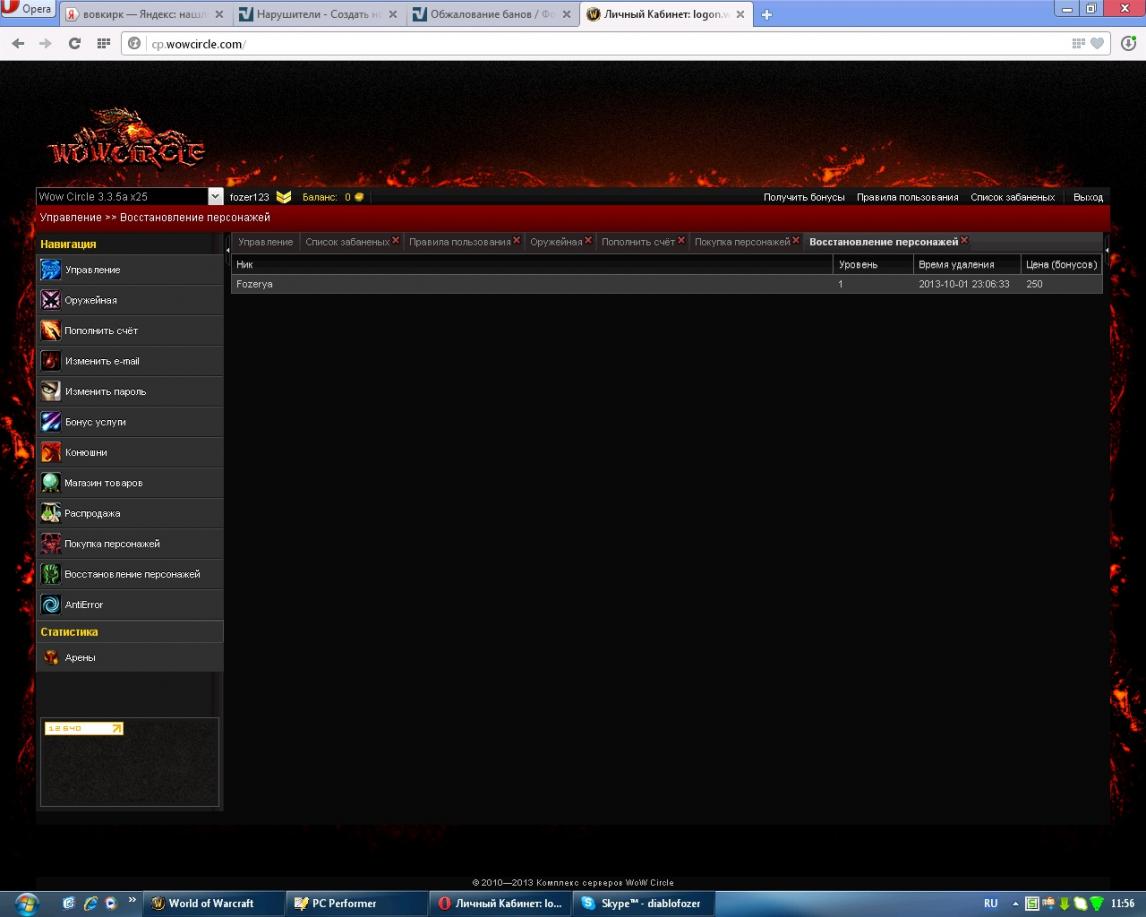Viewport: 1146px width, 917px height.
Task: Open Конюшни from the sidebar icon
Action: click(50, 453)
